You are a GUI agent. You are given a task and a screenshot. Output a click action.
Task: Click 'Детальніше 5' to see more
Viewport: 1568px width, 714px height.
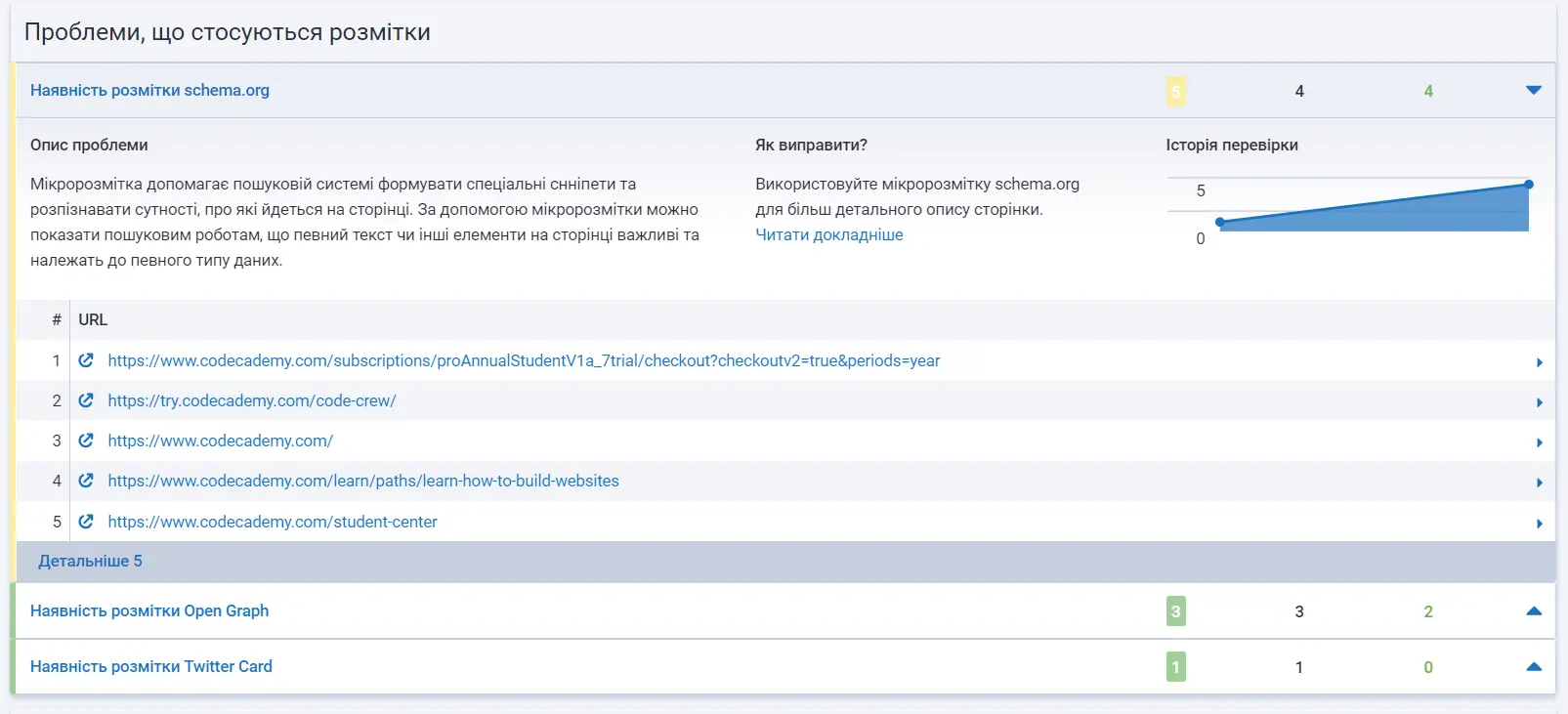[x=90, y=561]
